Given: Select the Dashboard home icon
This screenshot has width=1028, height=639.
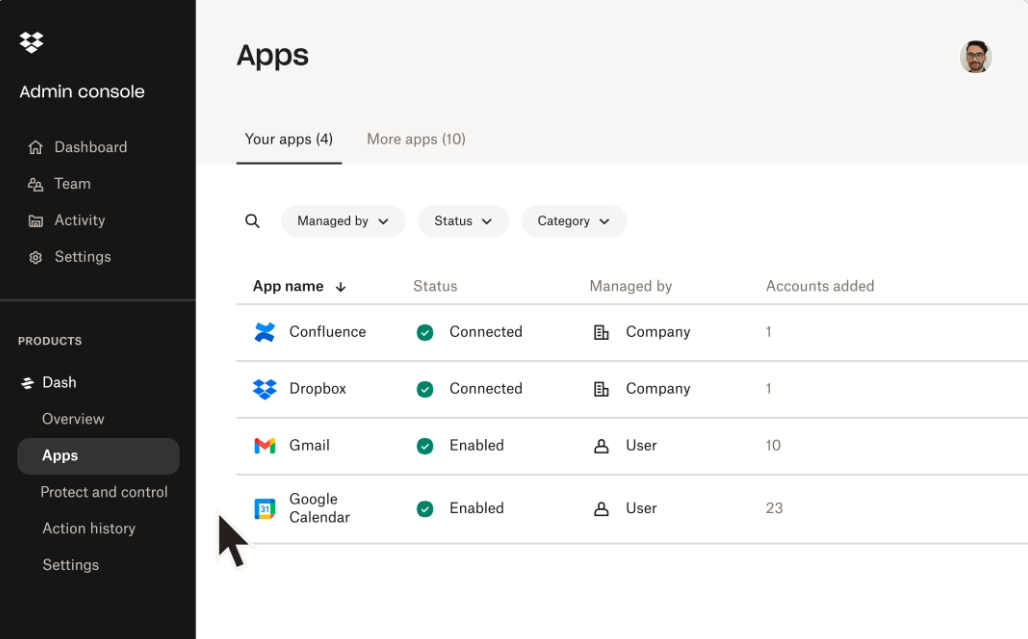Looking at the screenshot, I should tap(36, 147).
